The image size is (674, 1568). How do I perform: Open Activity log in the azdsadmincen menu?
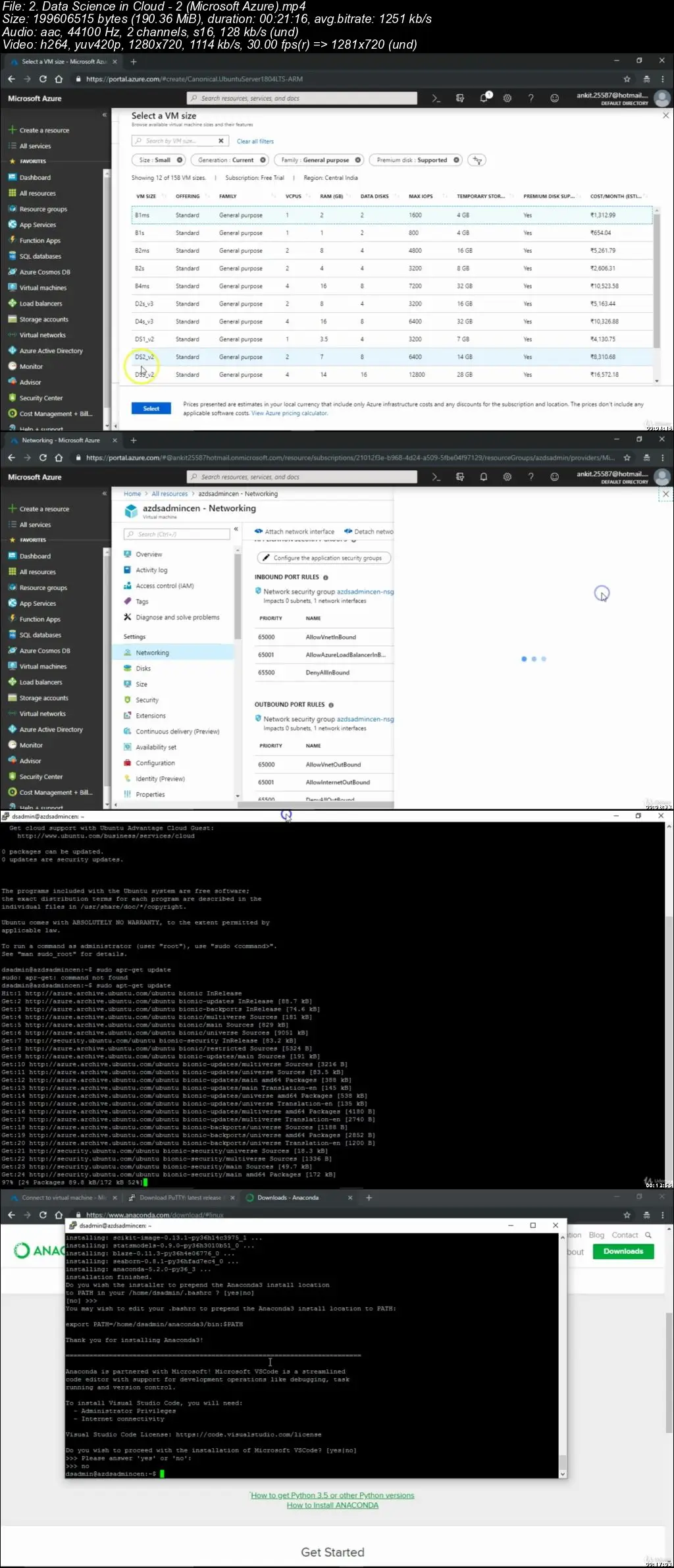[x=151, y=570]
